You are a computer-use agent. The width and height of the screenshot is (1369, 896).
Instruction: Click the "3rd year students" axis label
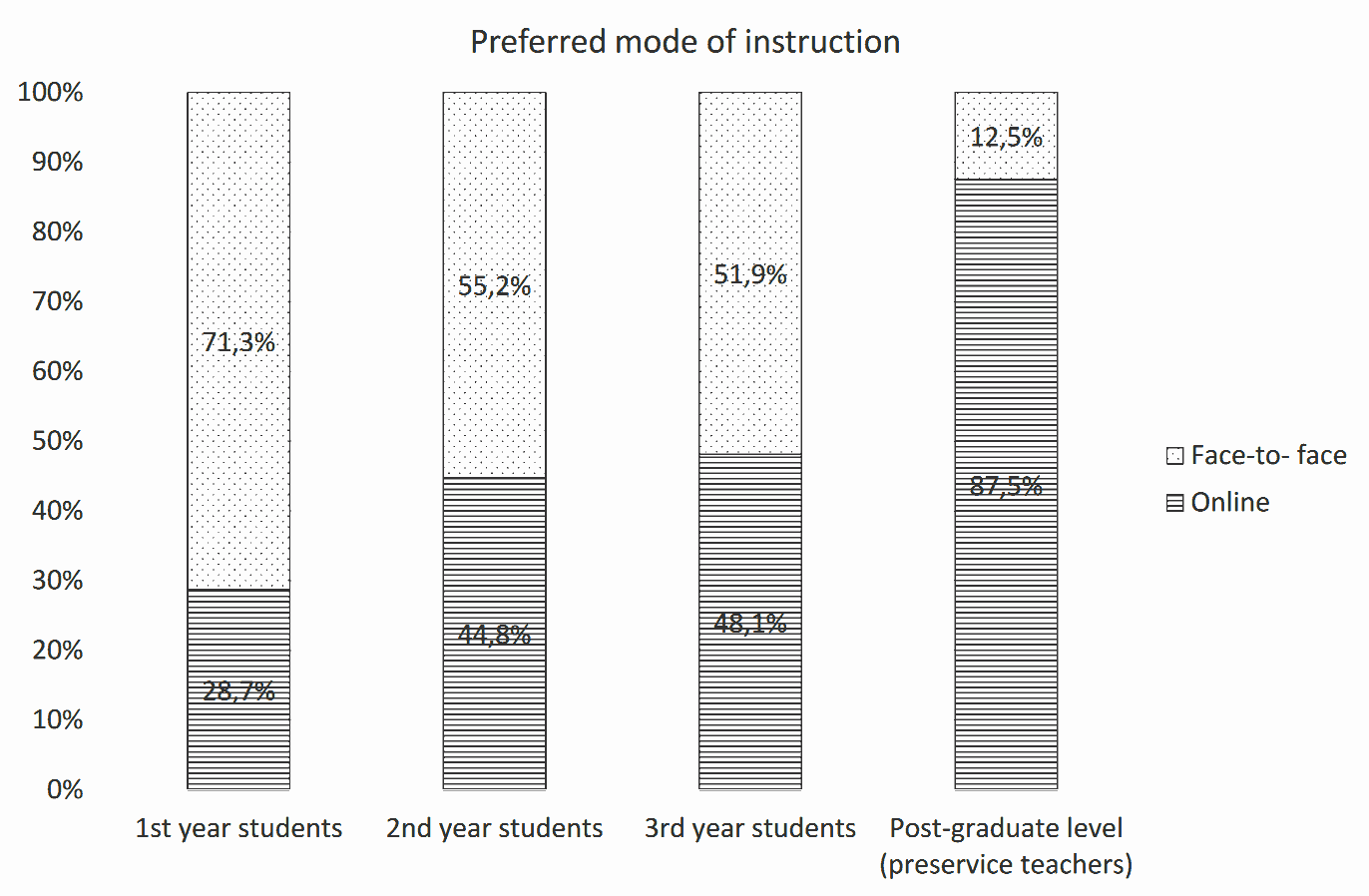click(750, 828)
